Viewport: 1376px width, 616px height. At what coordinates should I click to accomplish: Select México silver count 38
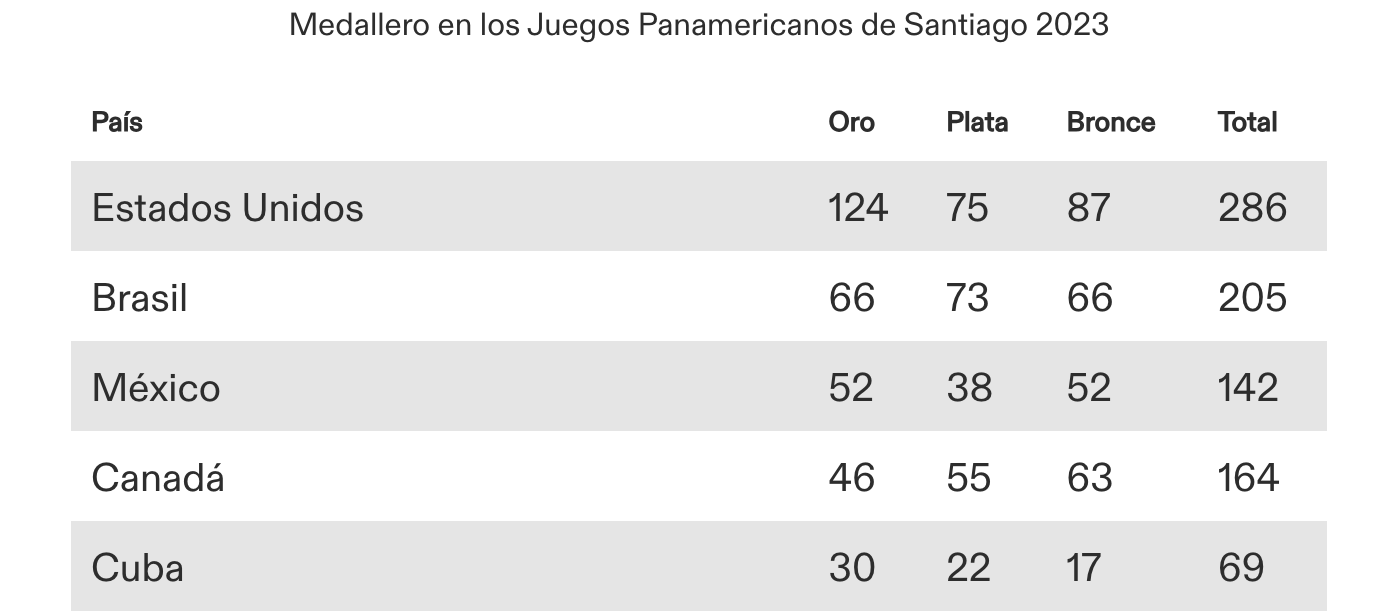click(969, 387)
